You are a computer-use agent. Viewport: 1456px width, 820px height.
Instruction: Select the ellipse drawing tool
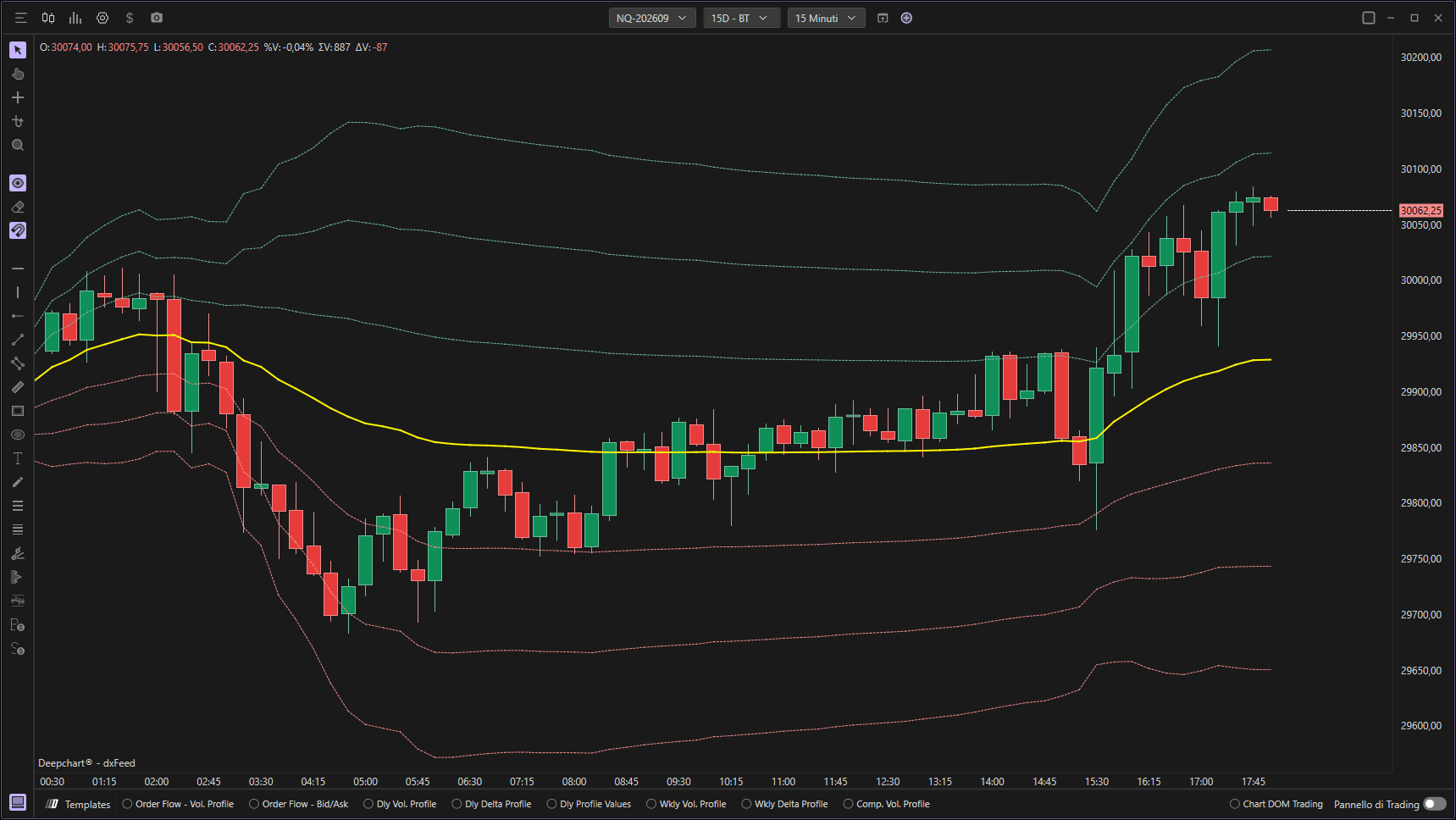[18, 435]
